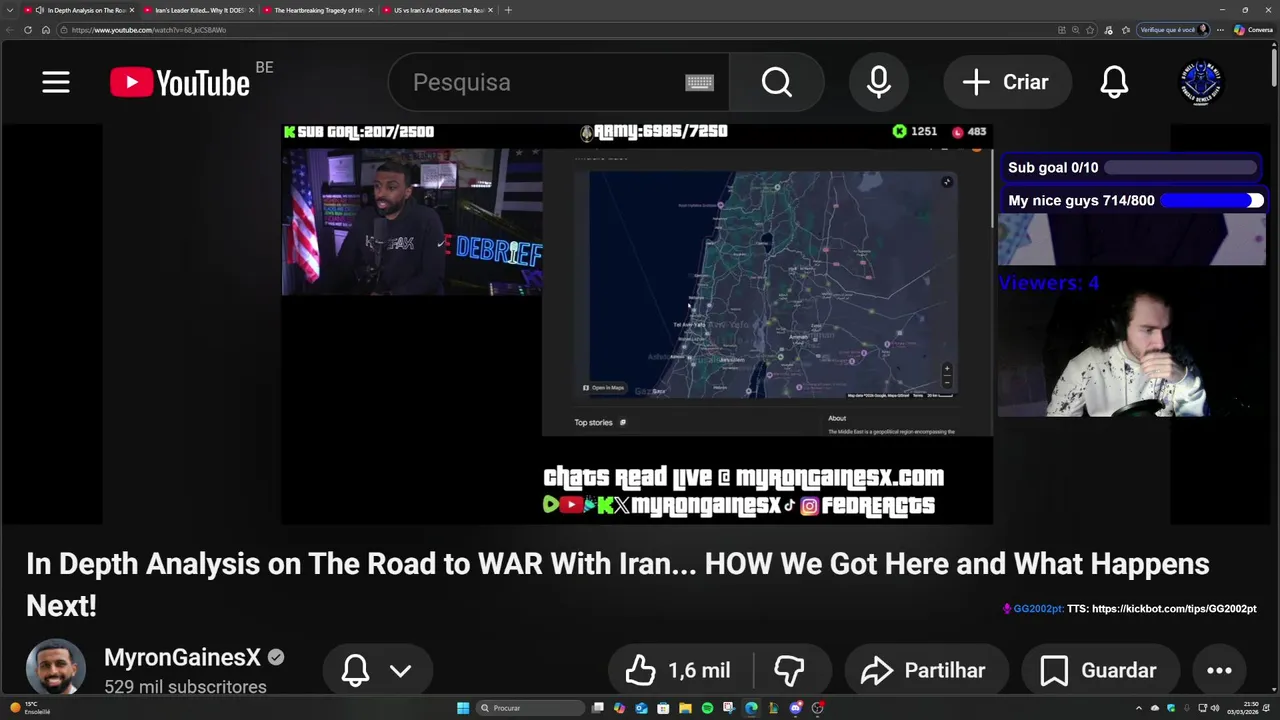Open the Criar create button
1280x720 pixels.
point(1006,82)
